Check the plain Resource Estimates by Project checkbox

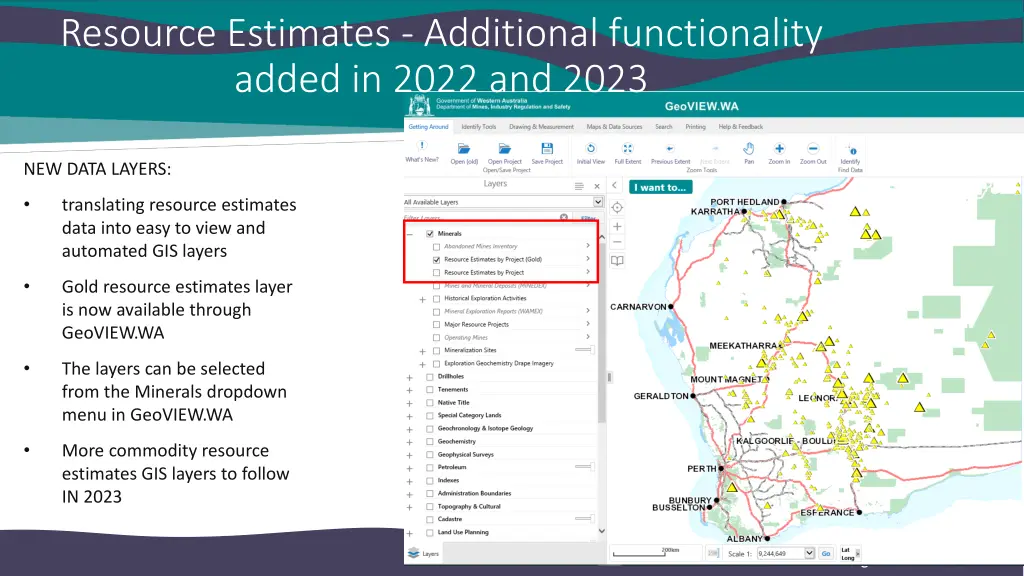(436, 272)
